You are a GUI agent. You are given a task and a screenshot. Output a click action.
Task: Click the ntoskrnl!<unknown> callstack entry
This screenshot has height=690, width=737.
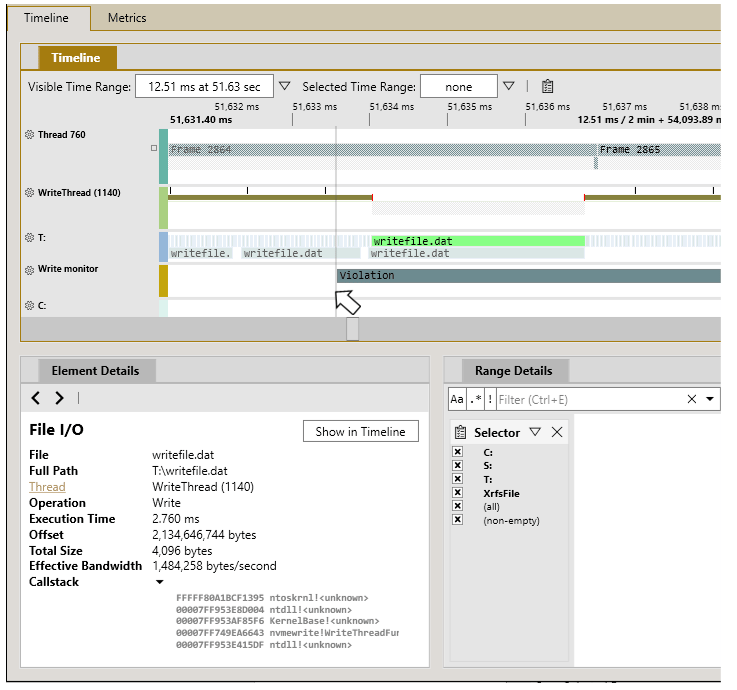click(x=272, y=598)
